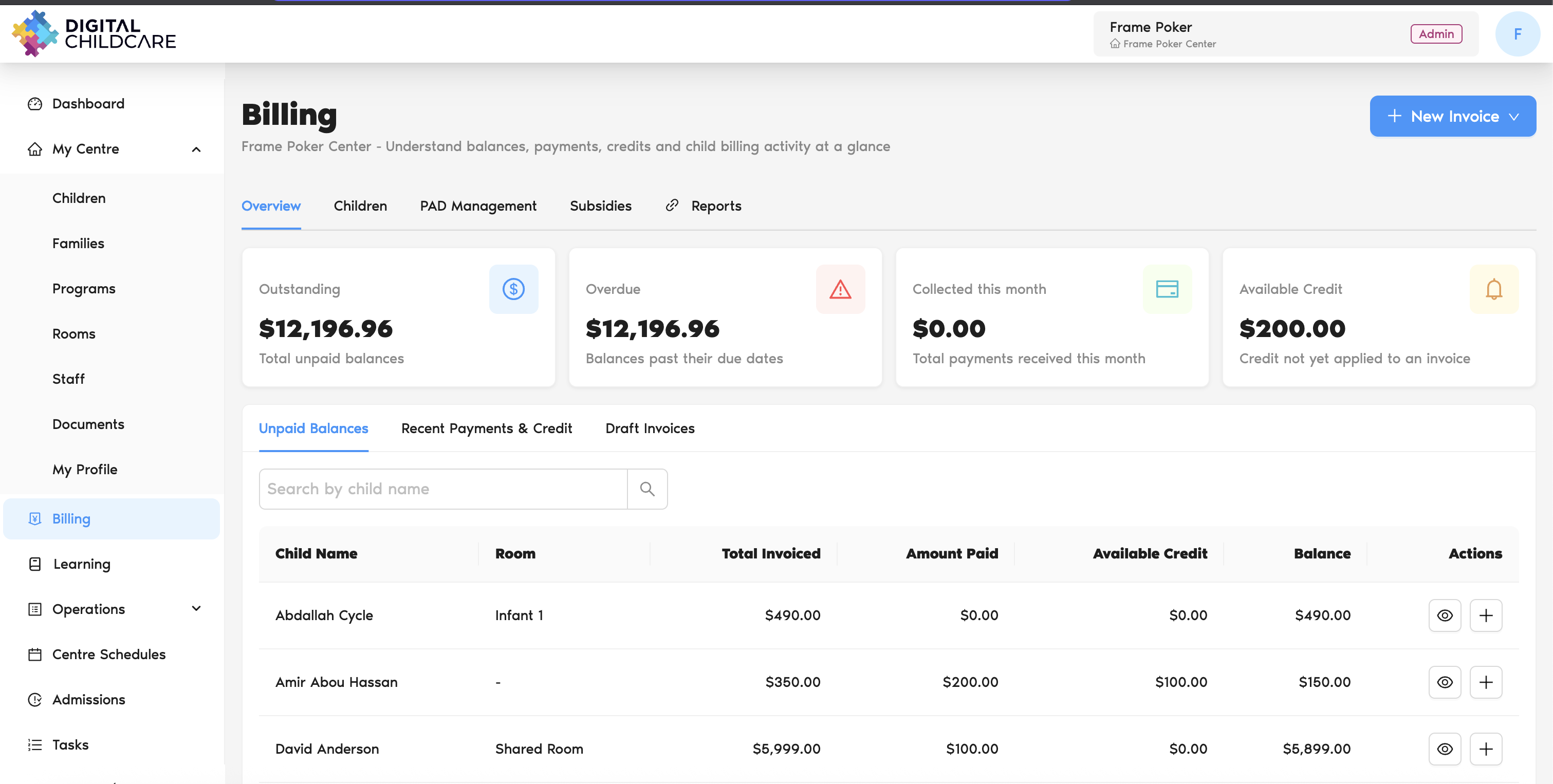Add invoice for Abdallah Cycle via plus icon

tap(1486, 615)
